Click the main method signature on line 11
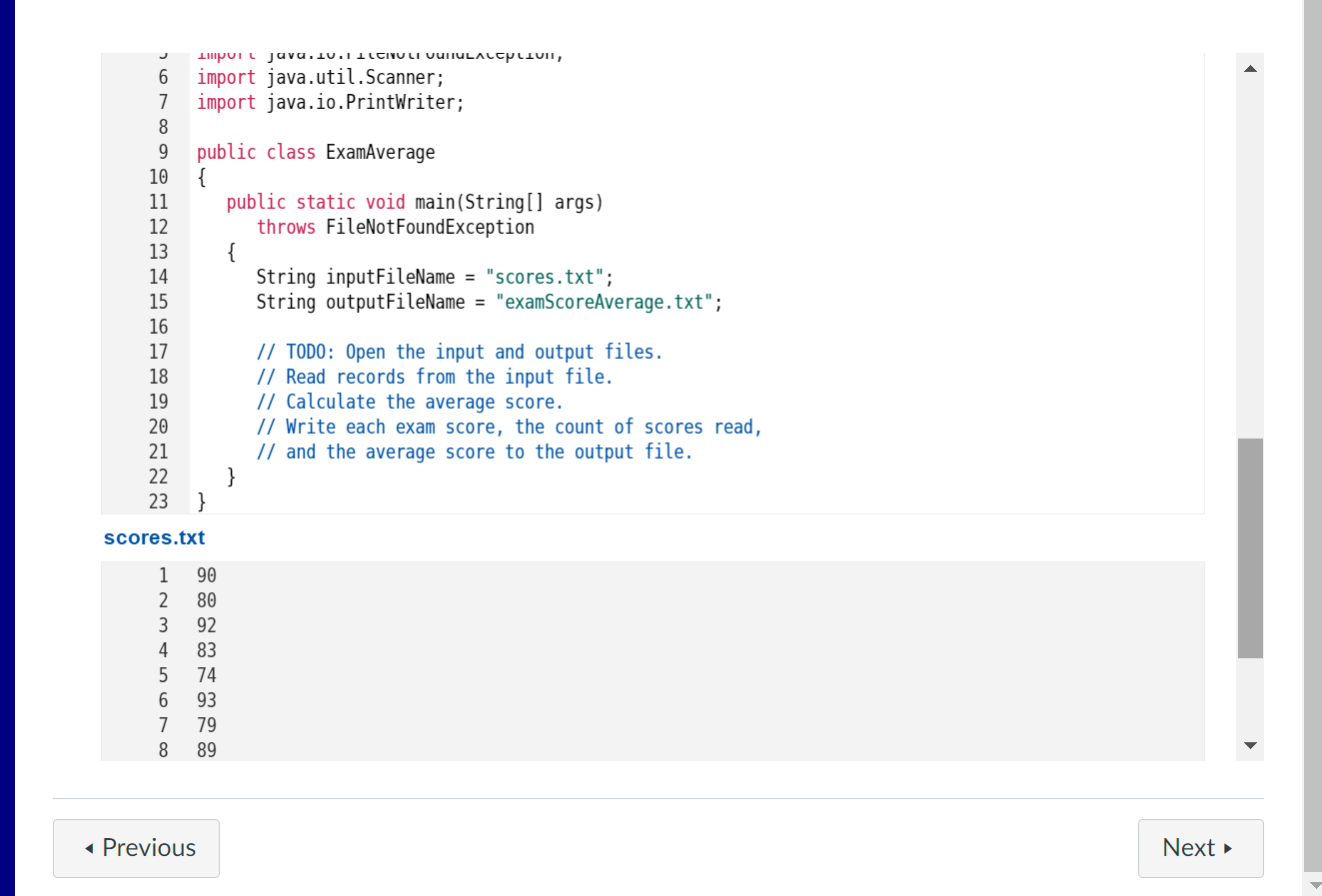Viewport: 1322px width, 896px height. (x=415, y=202)
